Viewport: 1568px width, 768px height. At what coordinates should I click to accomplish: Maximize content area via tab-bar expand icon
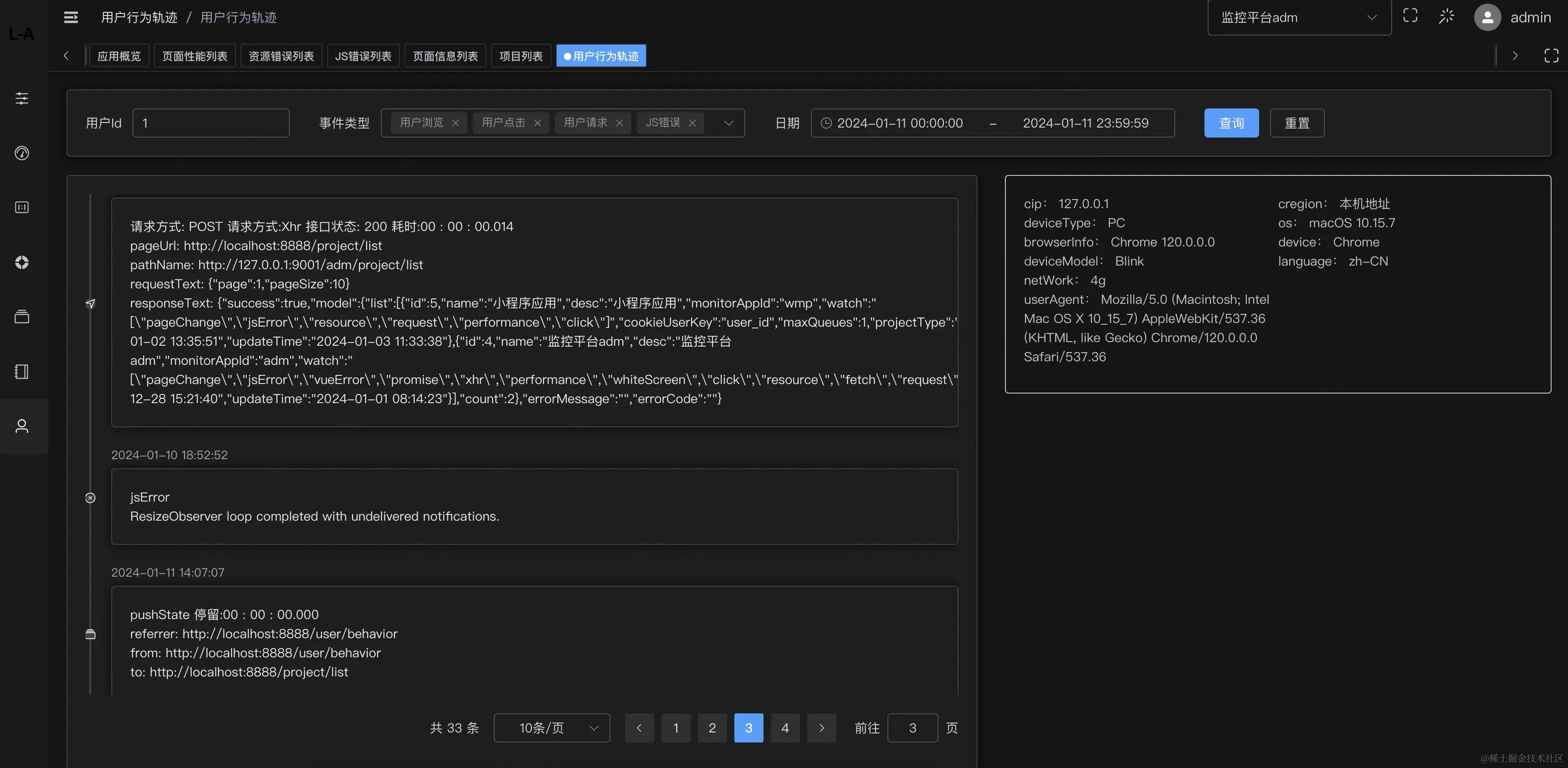(x=1551, y=56)
